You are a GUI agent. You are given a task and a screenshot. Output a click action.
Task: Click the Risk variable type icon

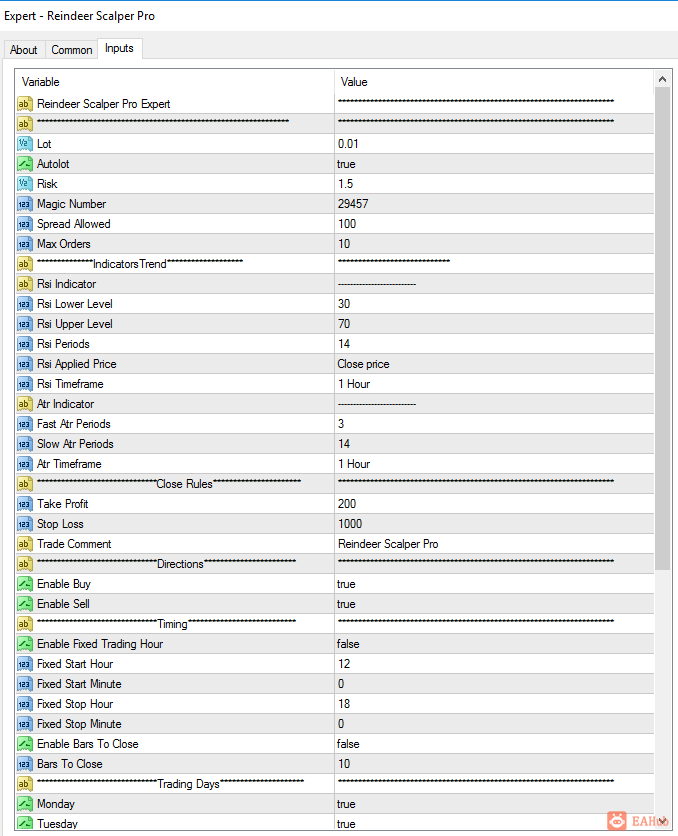(25, 184)
